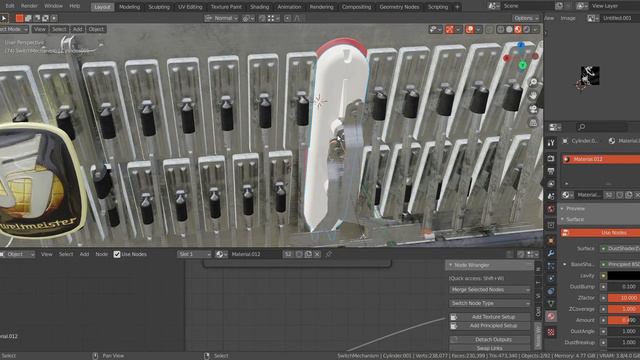This screenshot has height=360, width=640.
Task: Select the orange box-select mode icon
Action: click(19, 18)
